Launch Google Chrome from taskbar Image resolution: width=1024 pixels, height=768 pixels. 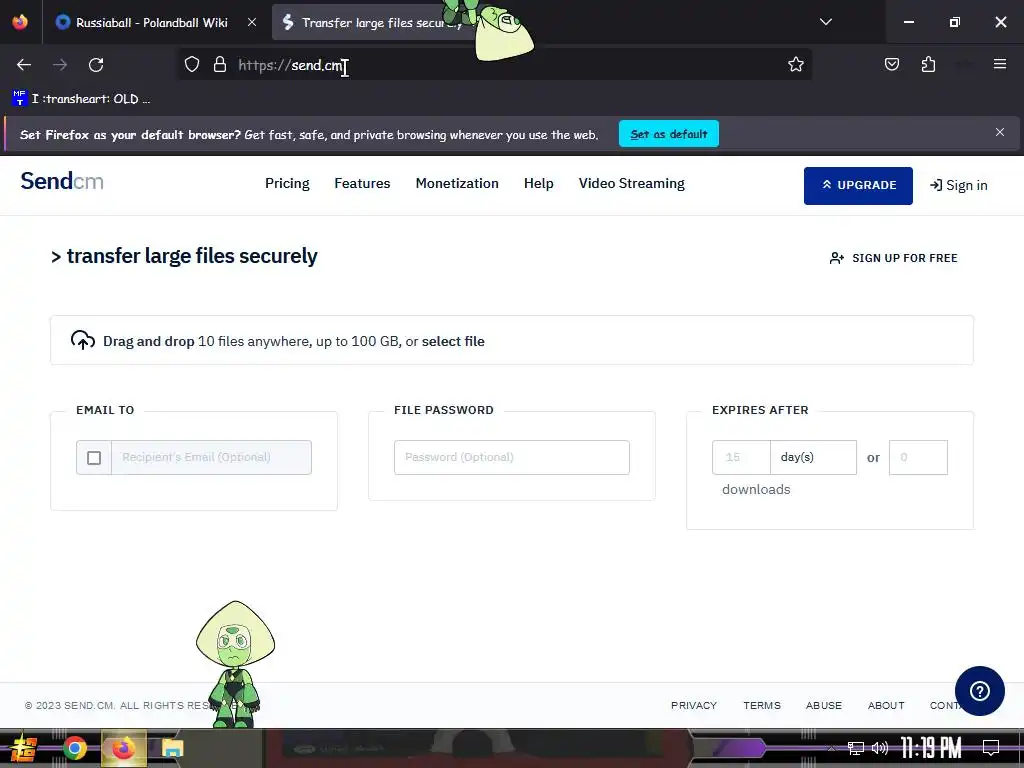(74, 748)
